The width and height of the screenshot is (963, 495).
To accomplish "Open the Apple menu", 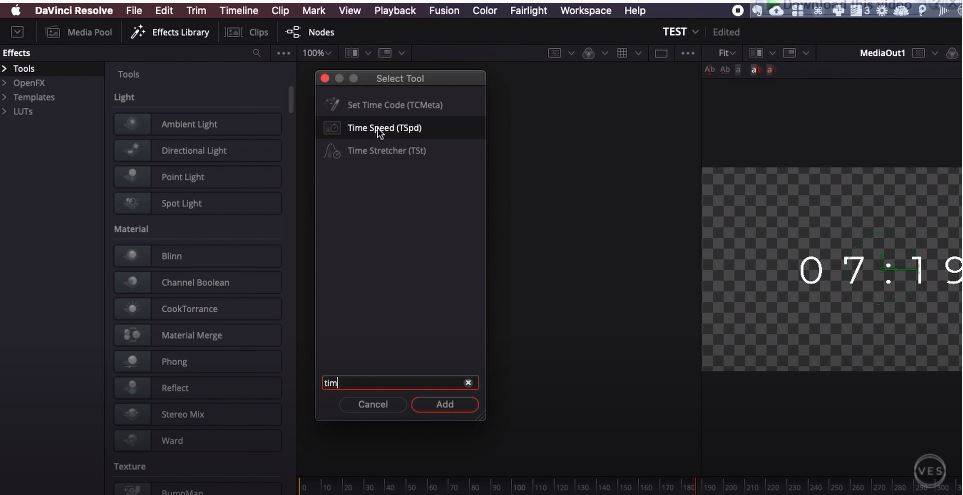I will [x=15, y=10].
